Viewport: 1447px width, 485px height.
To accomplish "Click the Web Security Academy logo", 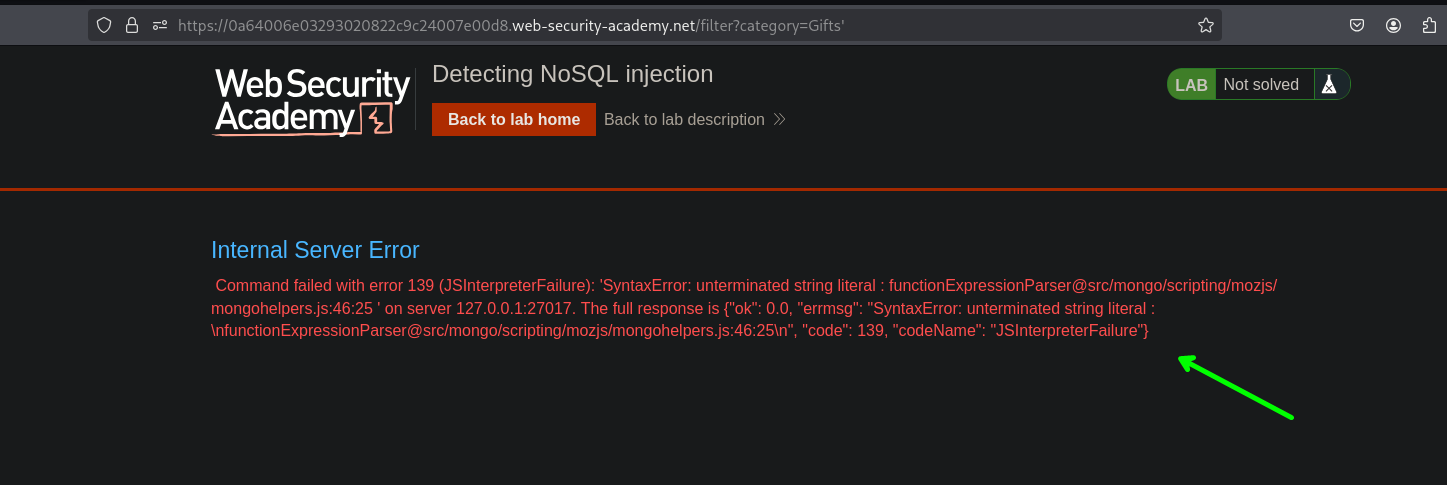I will click(312, 101).
